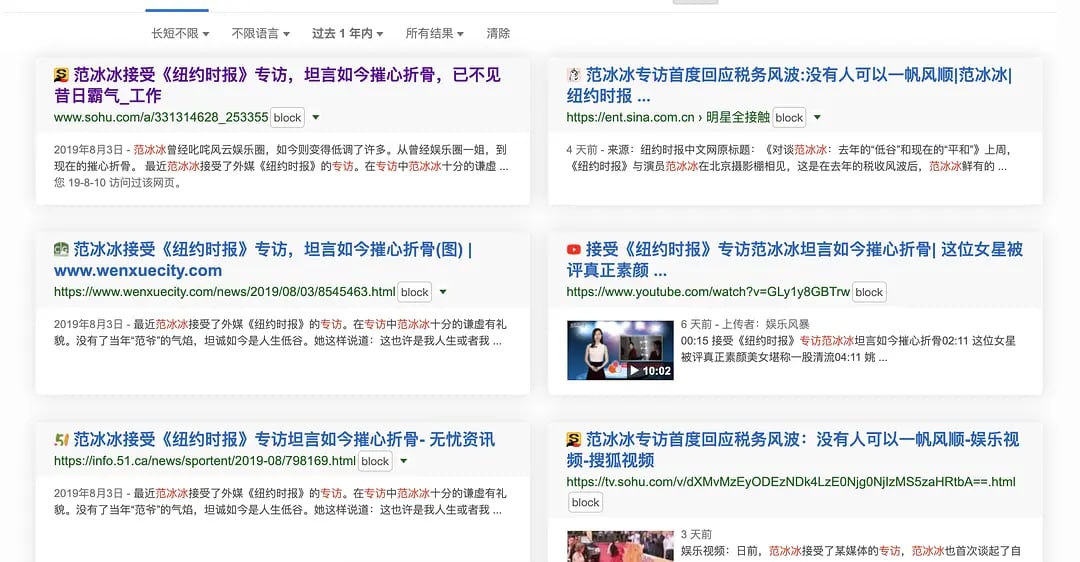Click the 51.ca favicon icon
The height and width of the screenshot is (562, 1080).
click(x=61, y=439)
